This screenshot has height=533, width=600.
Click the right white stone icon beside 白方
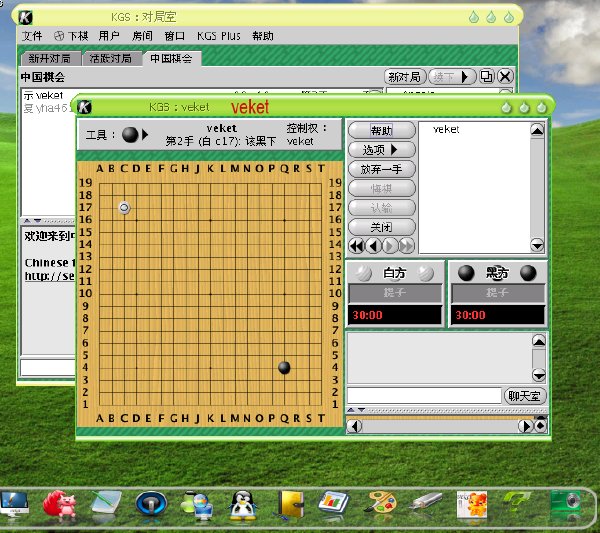pos(426,273)
